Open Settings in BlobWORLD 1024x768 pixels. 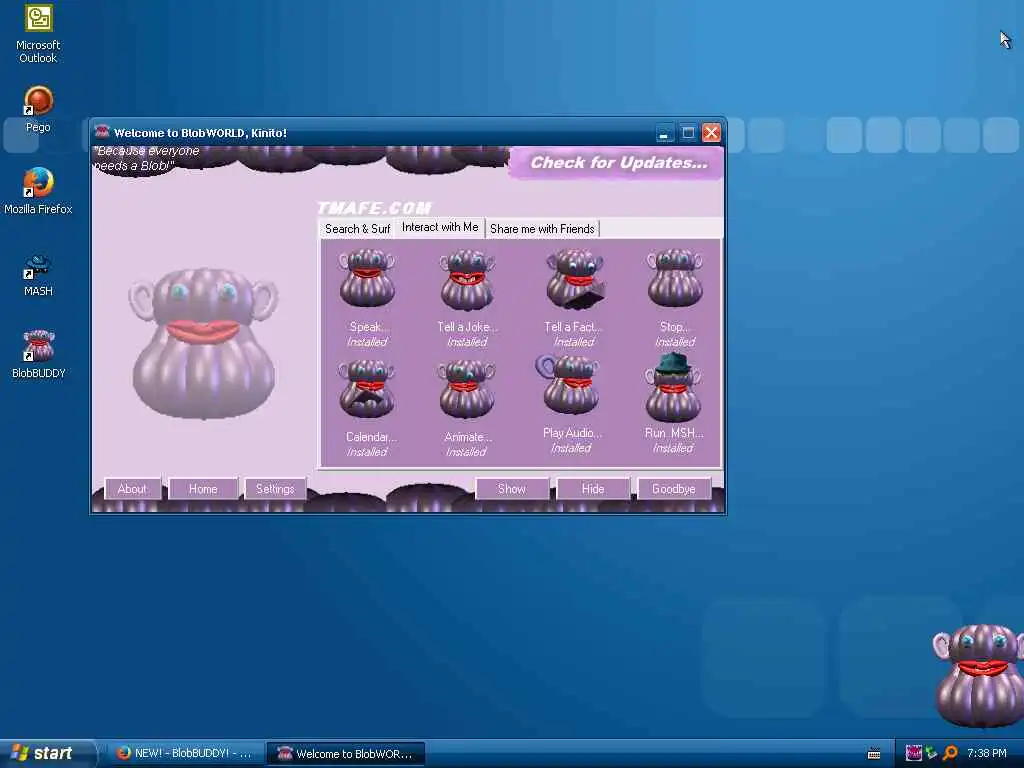(275, 488)
